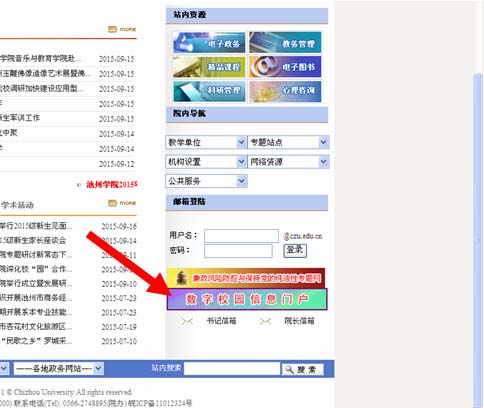Click the red 池州学院2015 scrolling link
This screenshot has width=484, height=408.
click(112, 184)
